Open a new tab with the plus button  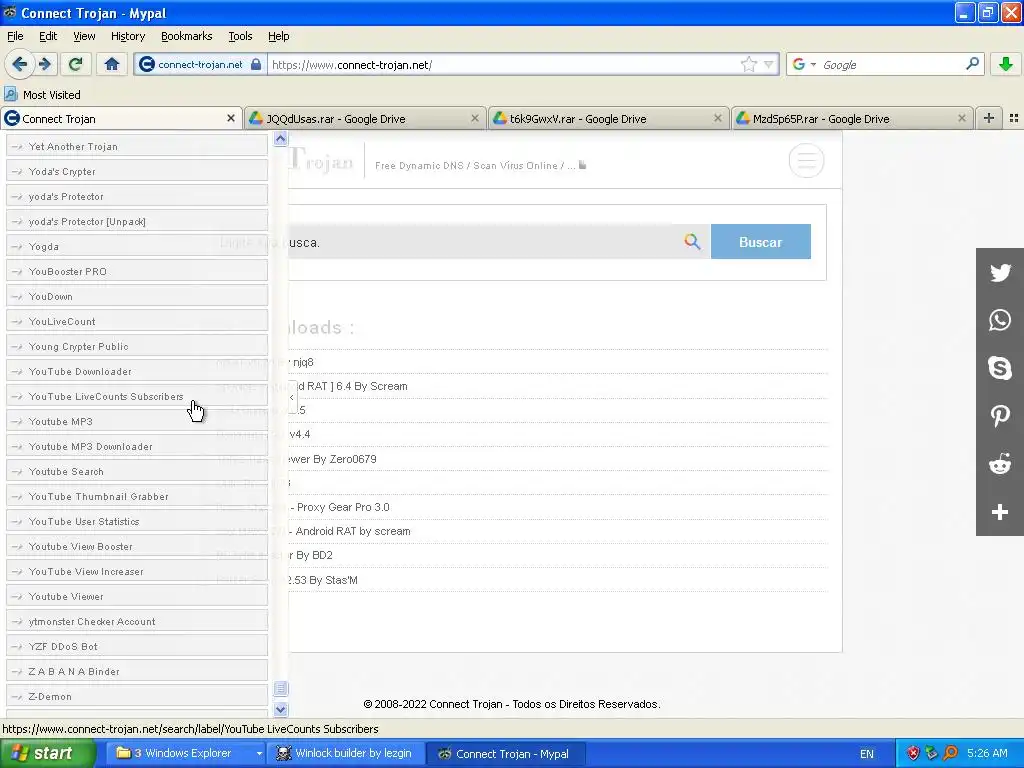pos(989,118)
